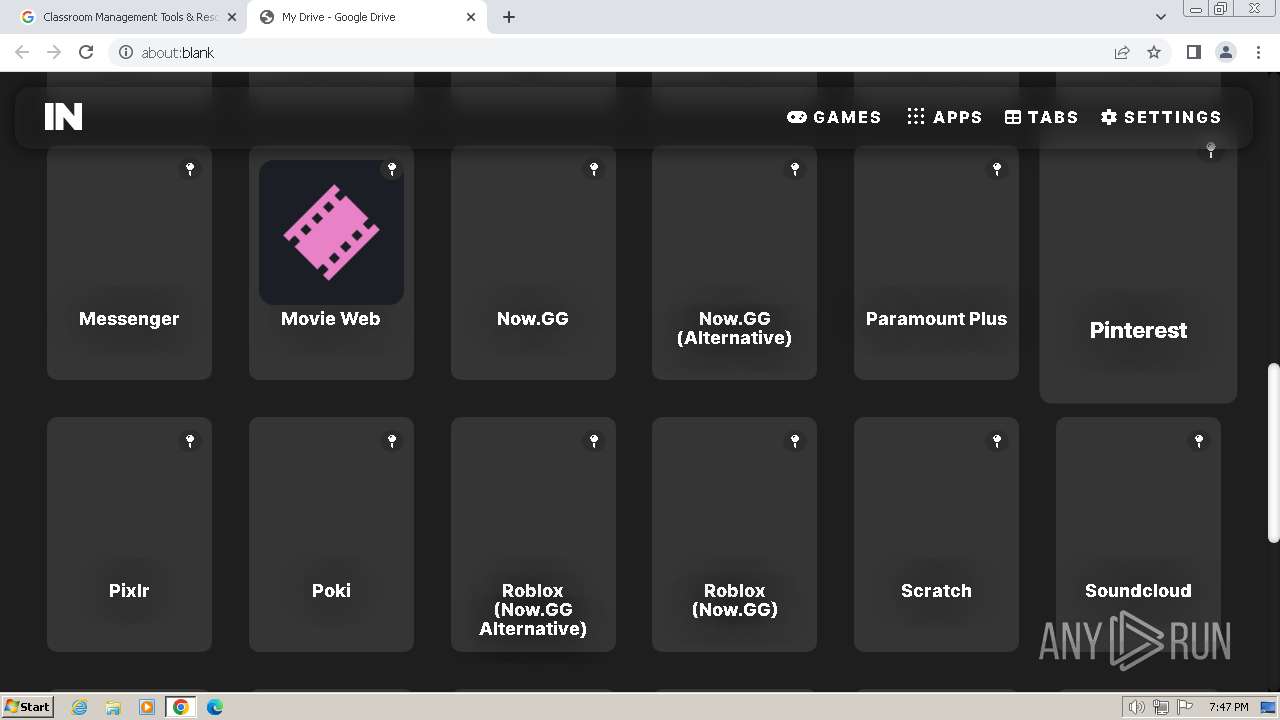
Task: Open Action Center flag icon
Action: click(1185, 707)
